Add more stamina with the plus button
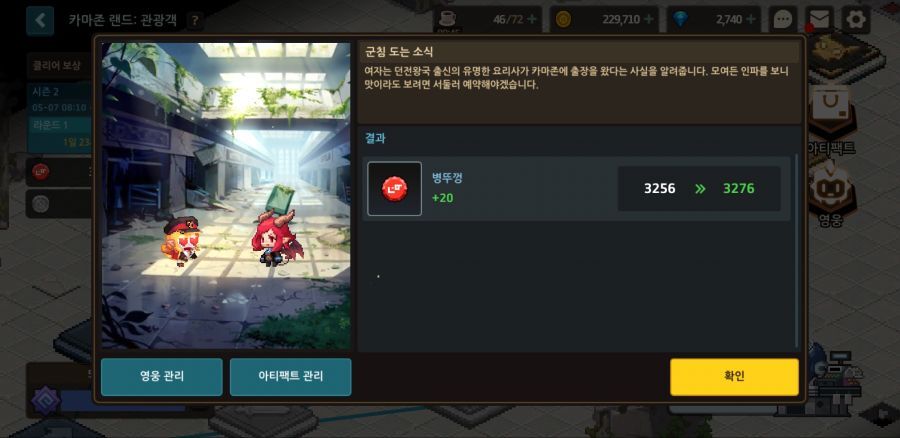 [x=532, y=20]
